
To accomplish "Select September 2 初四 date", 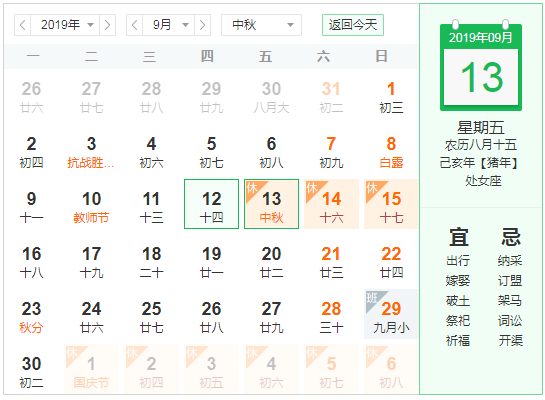I will point(31,152).
